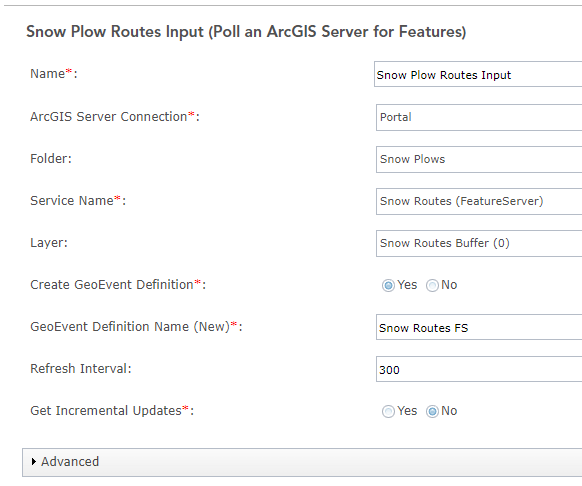Open the Service Name dropdown
This screenshot has height=486, width=582.
click(479, 201)
